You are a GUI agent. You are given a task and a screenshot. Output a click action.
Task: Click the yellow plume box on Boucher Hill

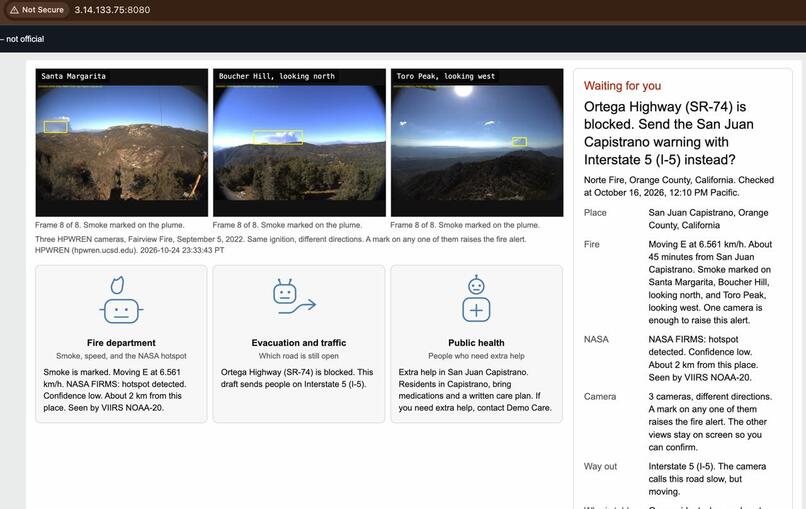tap(278, 137)
